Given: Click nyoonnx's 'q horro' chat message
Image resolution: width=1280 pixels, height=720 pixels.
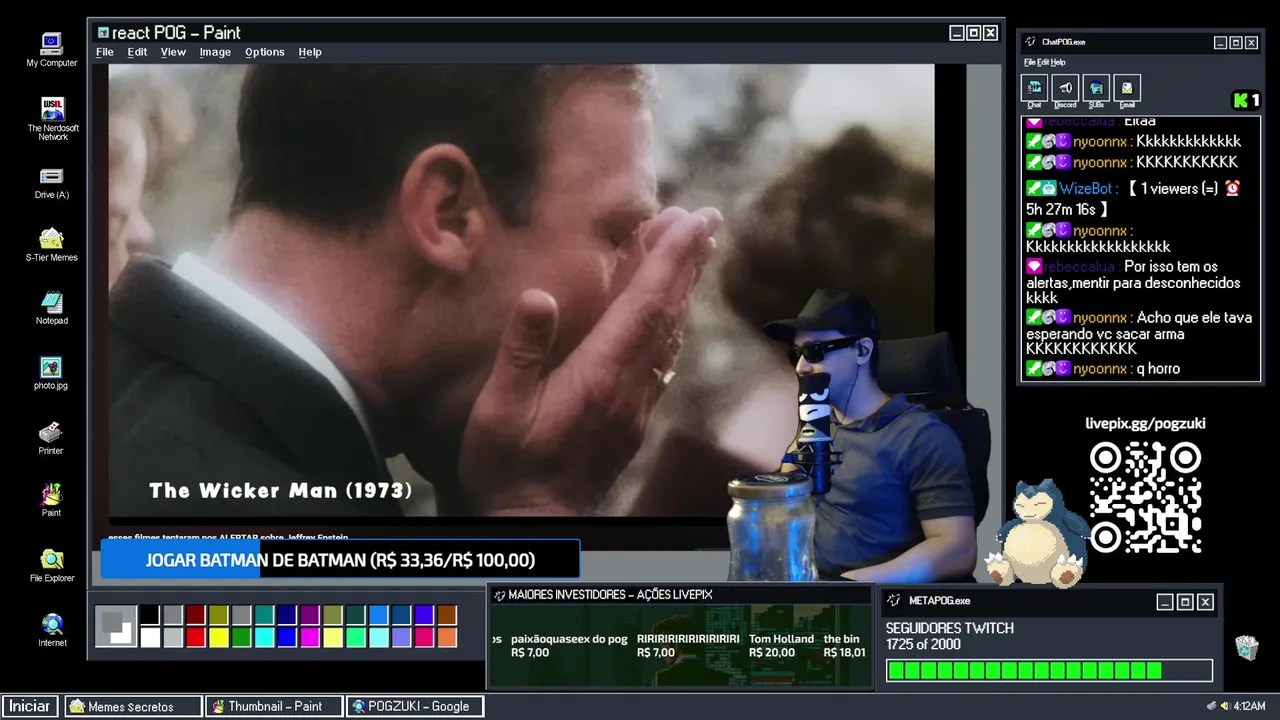Looking at the screenshot, I should [1103, 369].
